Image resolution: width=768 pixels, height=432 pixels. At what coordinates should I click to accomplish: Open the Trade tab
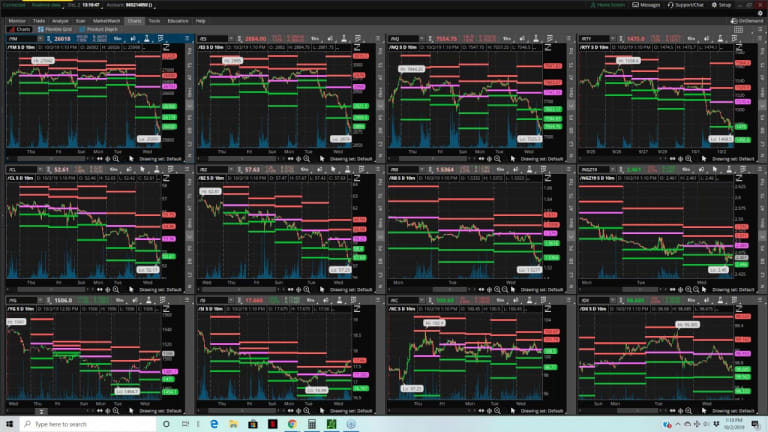(39, 21)
